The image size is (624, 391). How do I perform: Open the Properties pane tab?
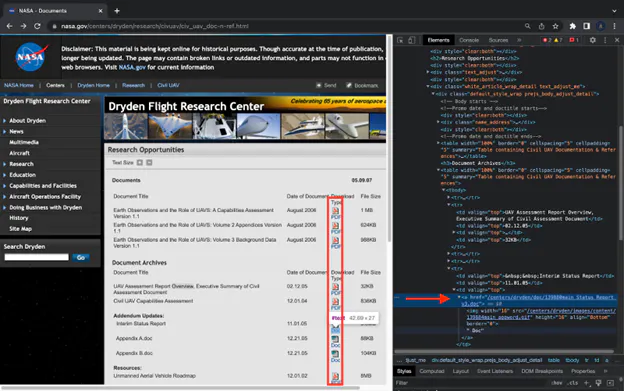(x=583, y=371)
